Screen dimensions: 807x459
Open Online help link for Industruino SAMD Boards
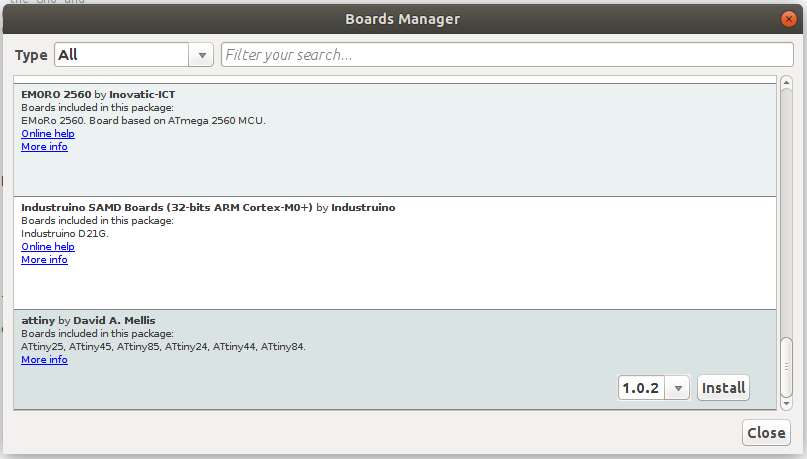tap(48, 246)
